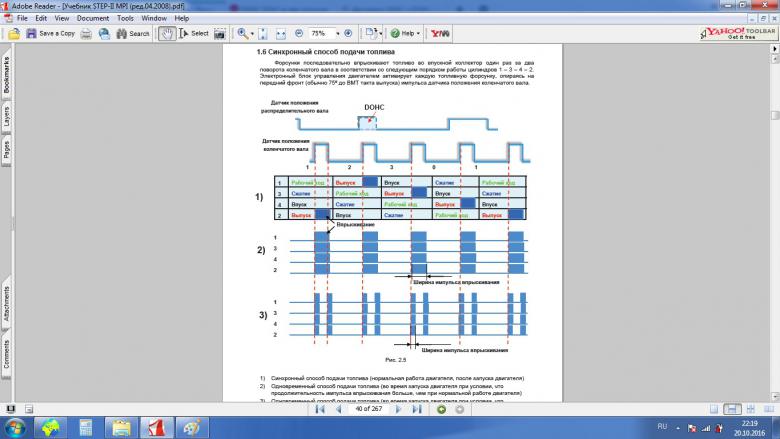Switch to Single Page layout
This screenshot has width=780, height=439.
pos(714,409)
